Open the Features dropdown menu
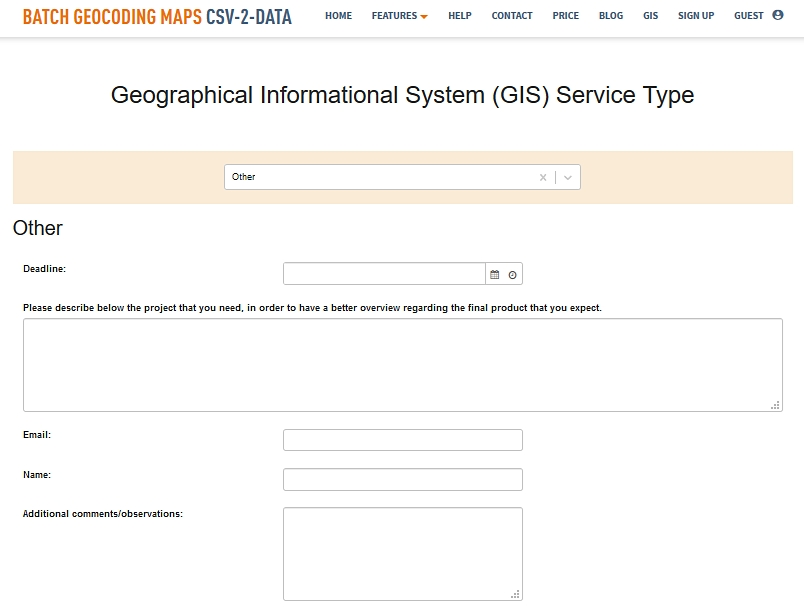 (x=399, y=16)
